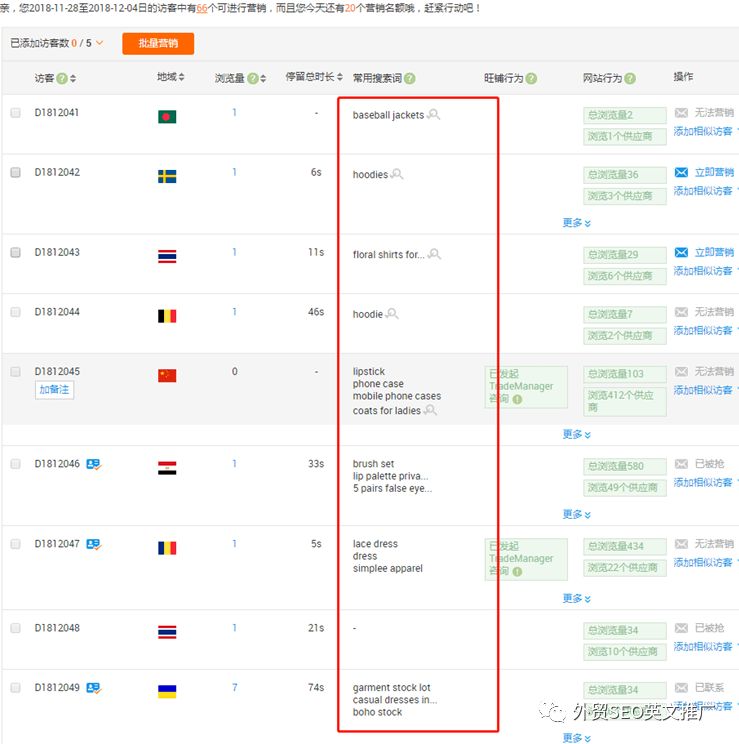The height and width of the screenshot is (744, 739).
Task: Click China flag for D1812045
Action: click(x=167, y=376)
